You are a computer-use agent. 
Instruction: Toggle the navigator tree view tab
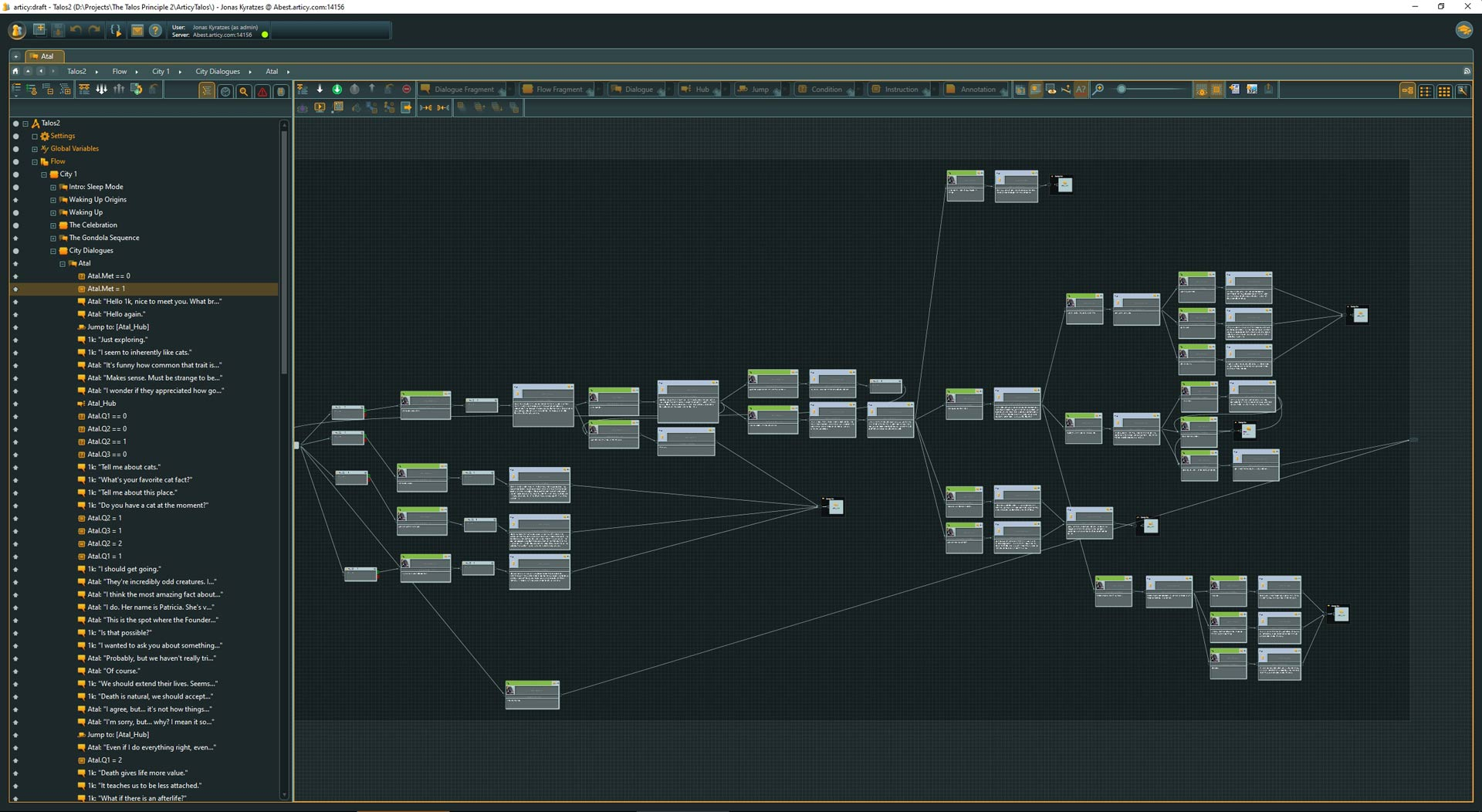[x=207, y=91]
